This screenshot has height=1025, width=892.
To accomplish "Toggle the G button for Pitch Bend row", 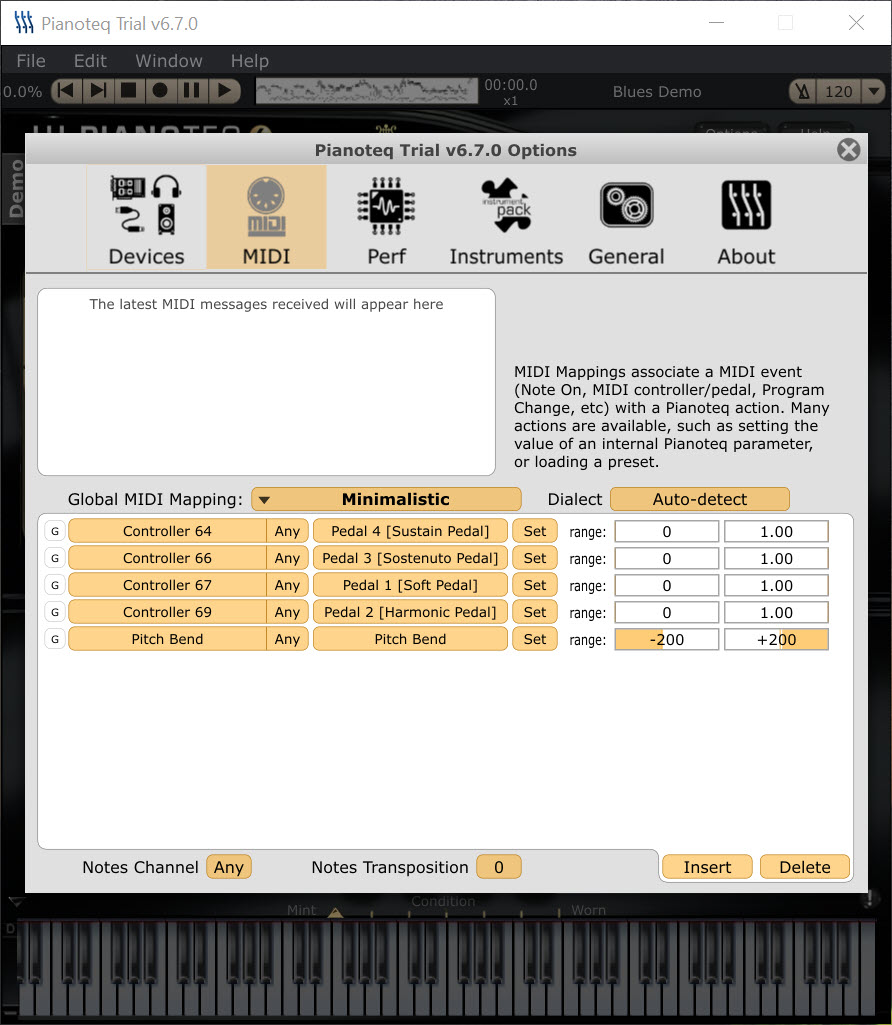I will (x=55, y=639).
